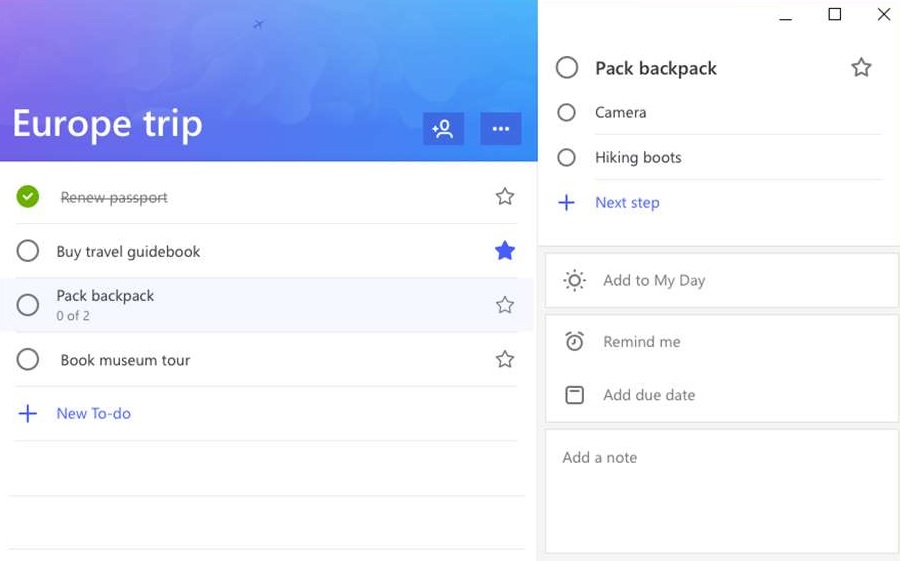Click the alarm clock Remind me icon
The image size is (900, 561).
574,342
